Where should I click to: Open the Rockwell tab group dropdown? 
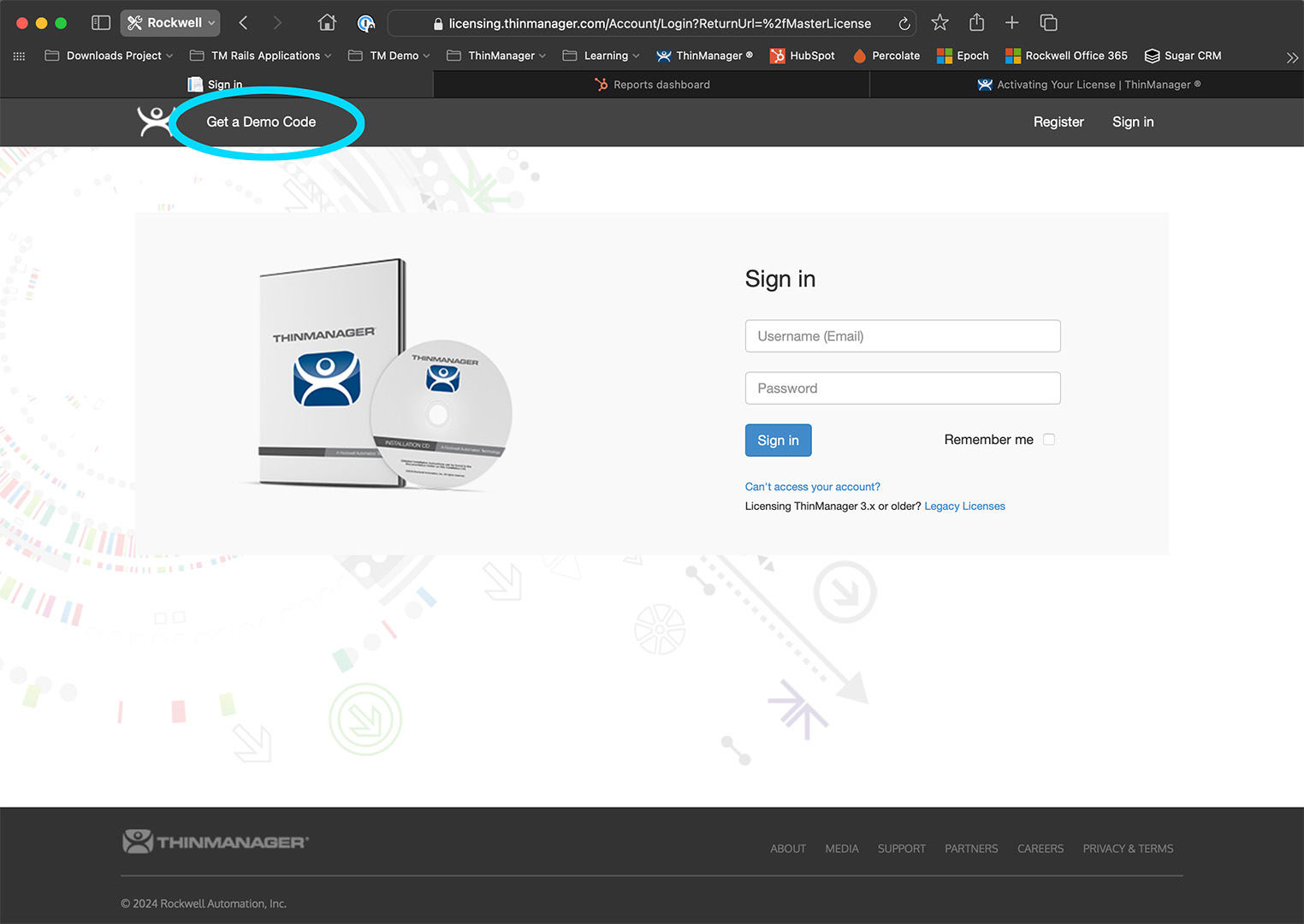tap(170, 23)
